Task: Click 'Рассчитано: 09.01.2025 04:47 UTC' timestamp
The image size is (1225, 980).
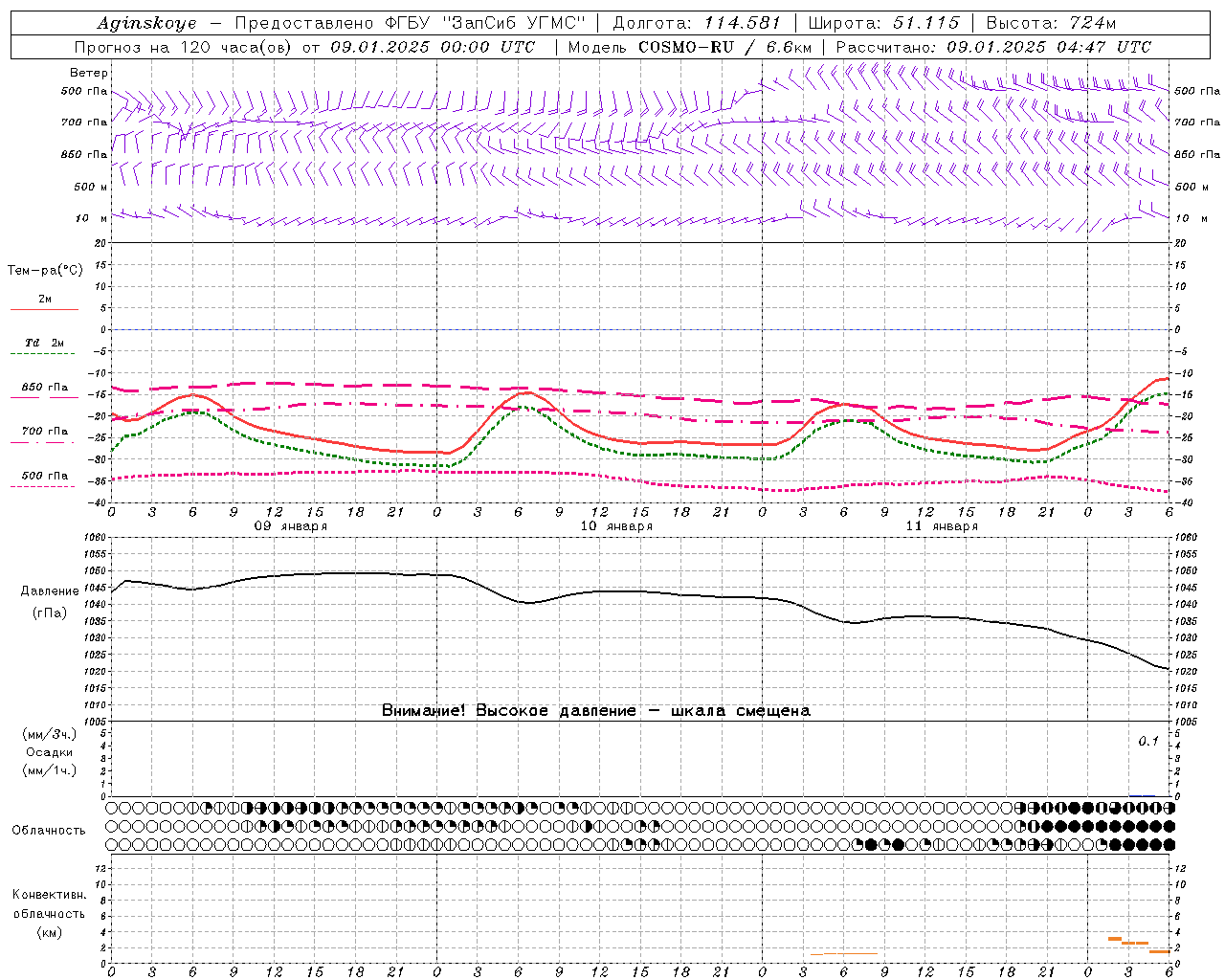Action: point(993,47)
